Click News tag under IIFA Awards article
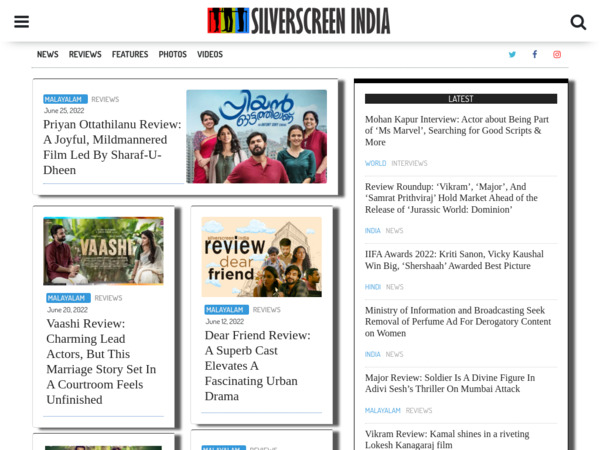600x450 pixels. pos(395,287)
